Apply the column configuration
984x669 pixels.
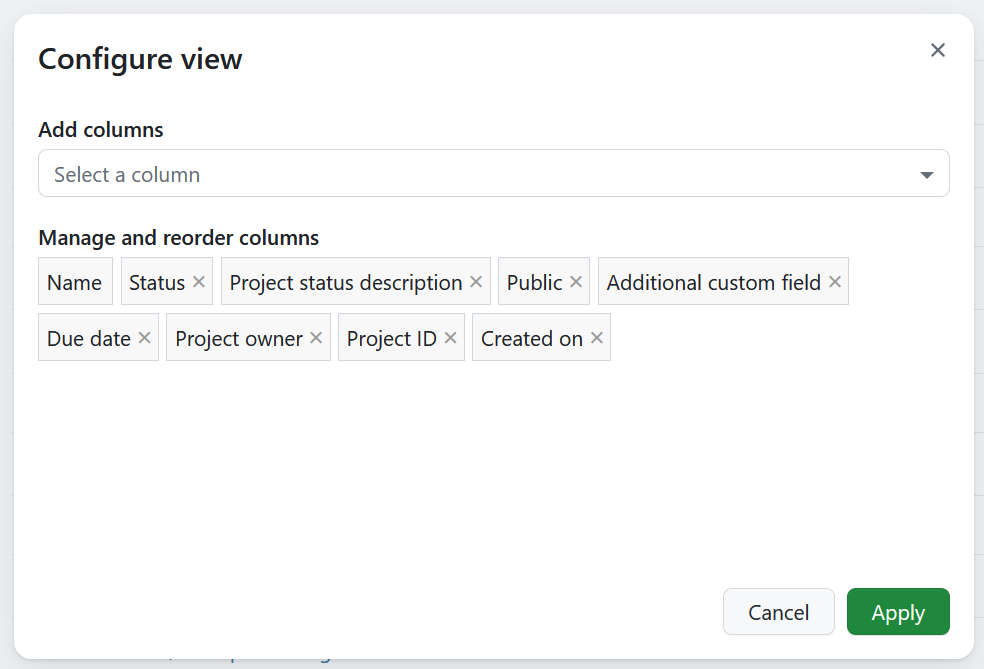[897, 612]
